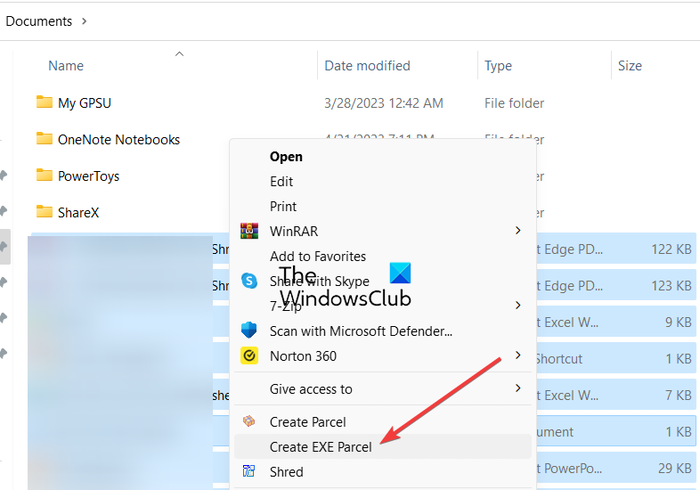The width and height of the screenshot is (700, 490).
Task: Click the 3/28/2023 12:42 AM date cell
Action: pos(383,103)
